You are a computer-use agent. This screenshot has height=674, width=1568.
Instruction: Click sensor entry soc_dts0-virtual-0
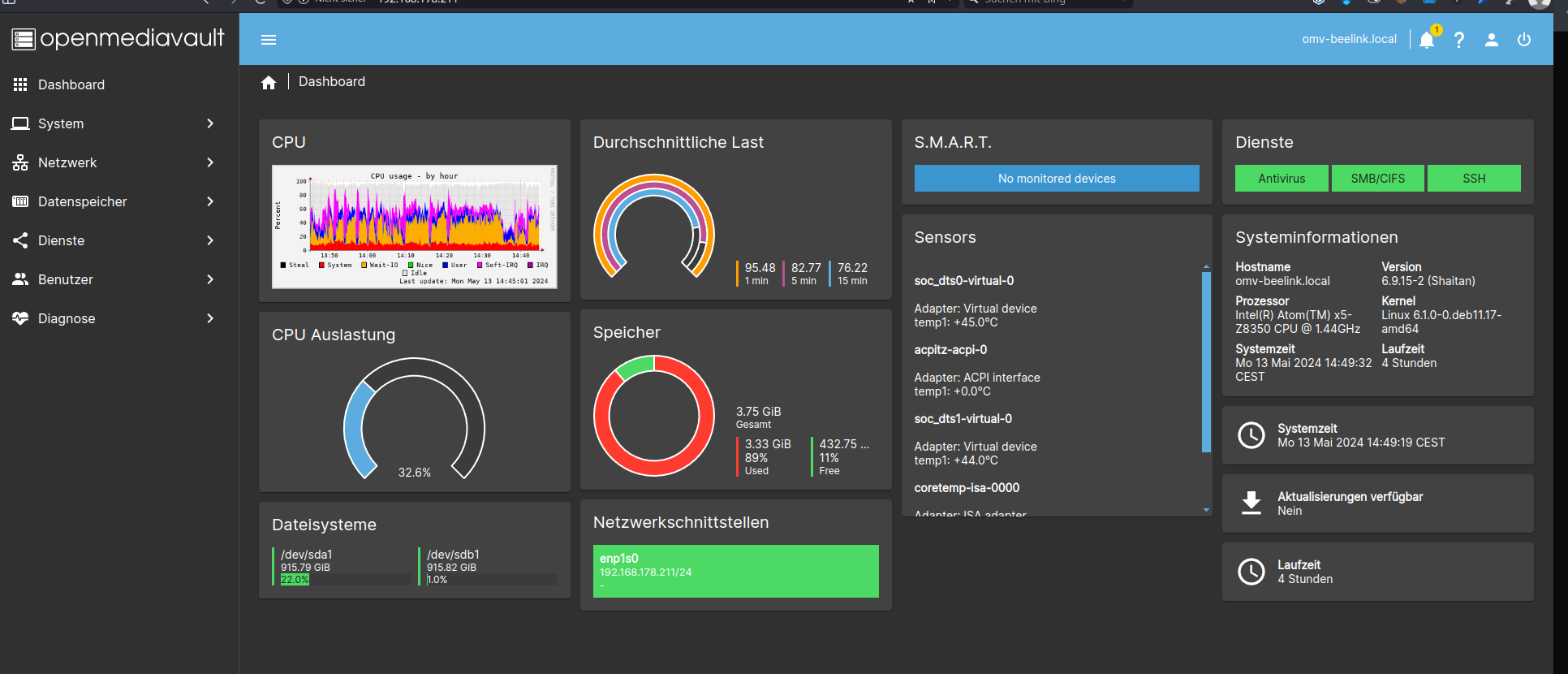pyautogui.click(x=963, y=281)
